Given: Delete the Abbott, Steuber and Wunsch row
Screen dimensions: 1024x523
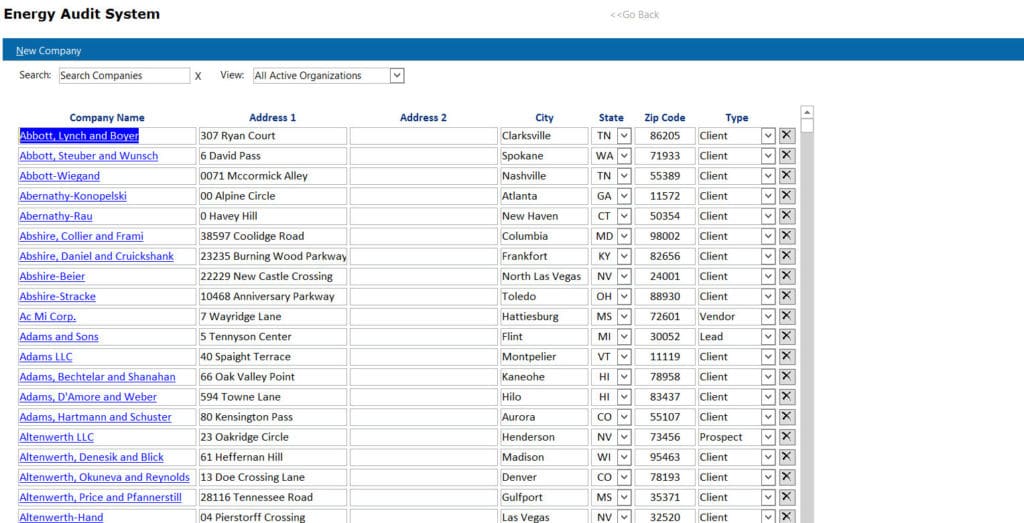Looking at the screenshot, I should click(787, 155).
